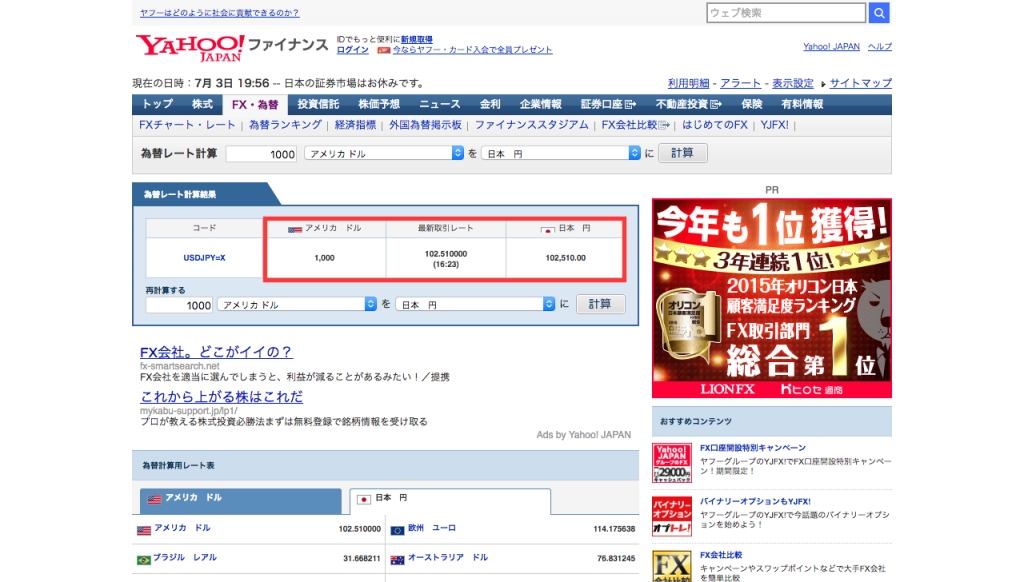Select the 有料情報 navigation tab
1024x582 pixels.
[x=802, y=104]
